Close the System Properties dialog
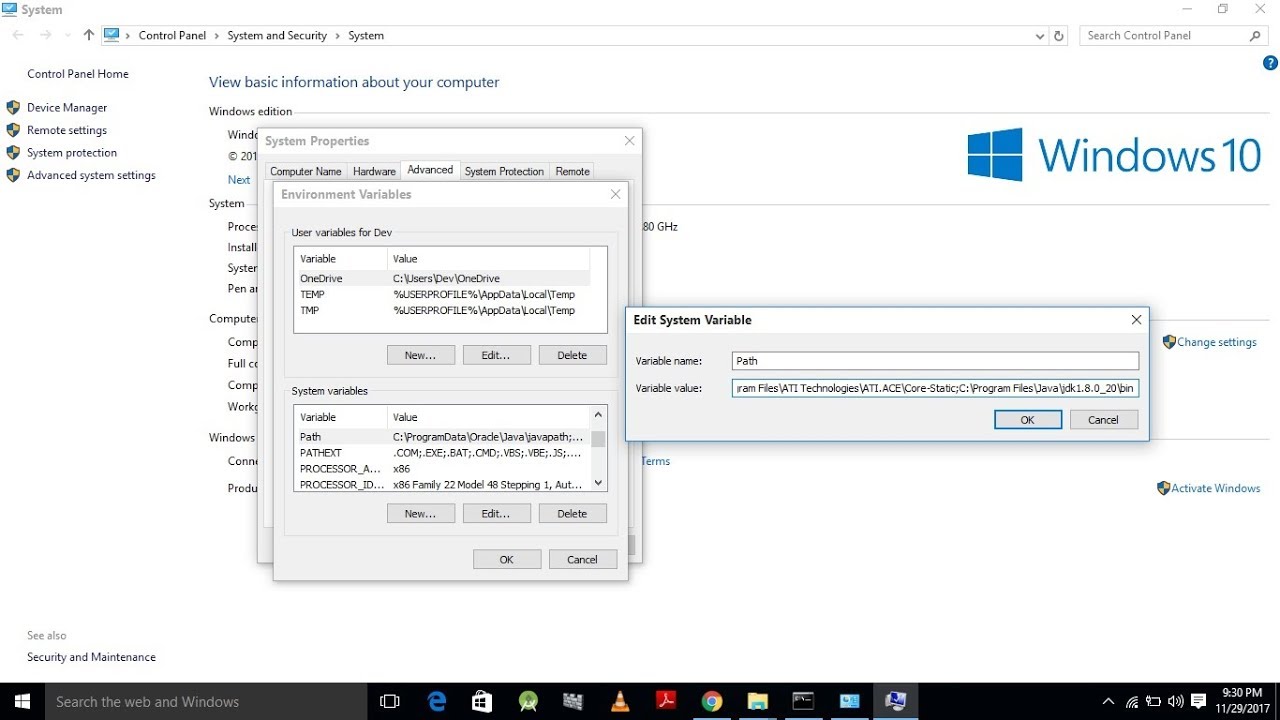The image size is (1280, 720). click(629, 141)
